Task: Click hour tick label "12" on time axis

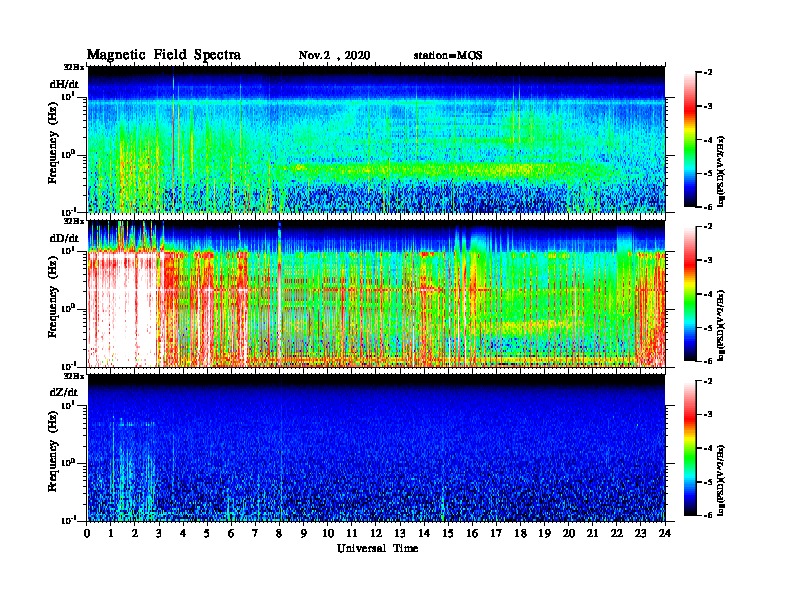Action: [x=376, y=534]
